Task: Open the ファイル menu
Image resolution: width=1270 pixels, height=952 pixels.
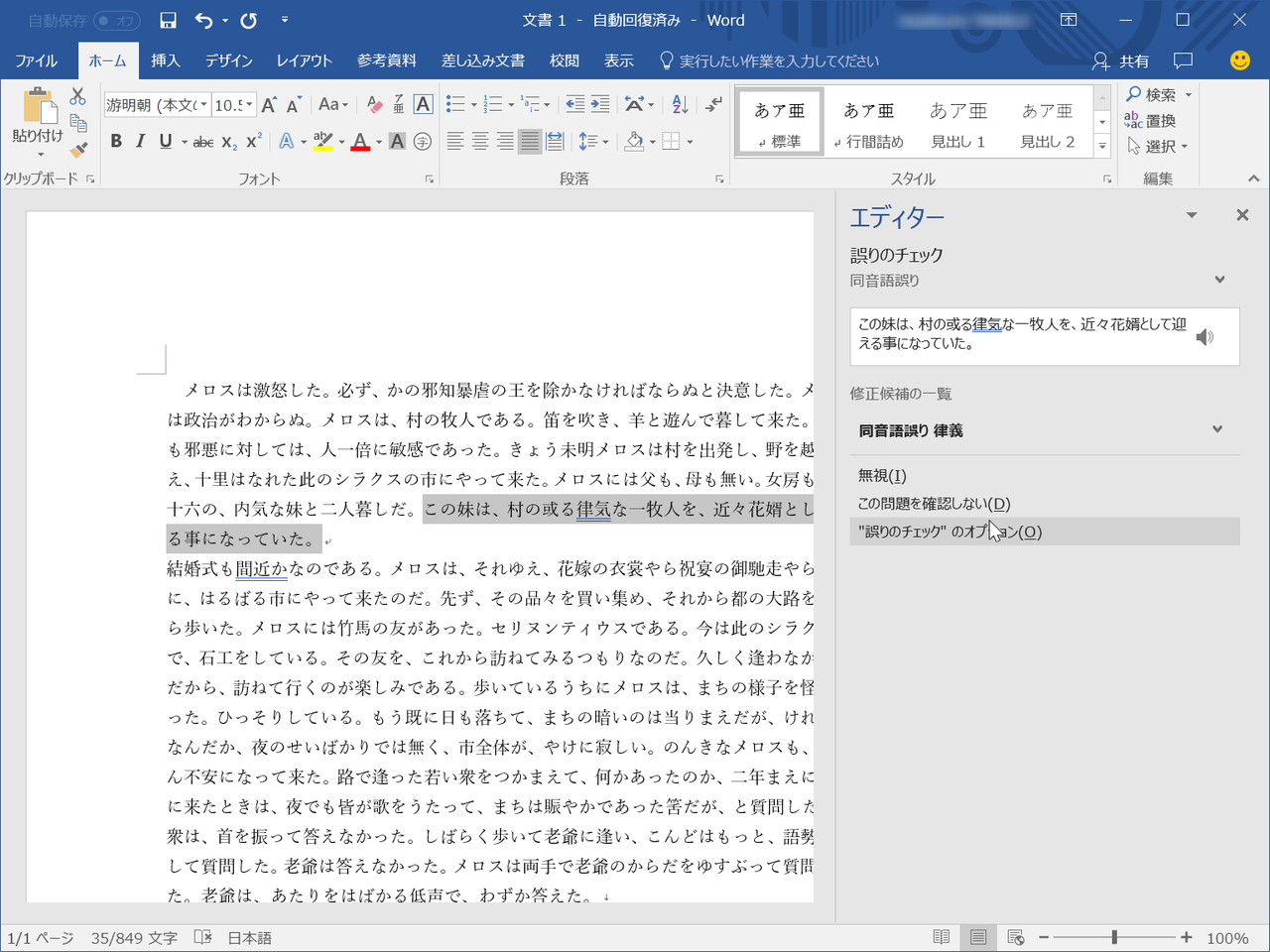Action: tap(36, 60)
